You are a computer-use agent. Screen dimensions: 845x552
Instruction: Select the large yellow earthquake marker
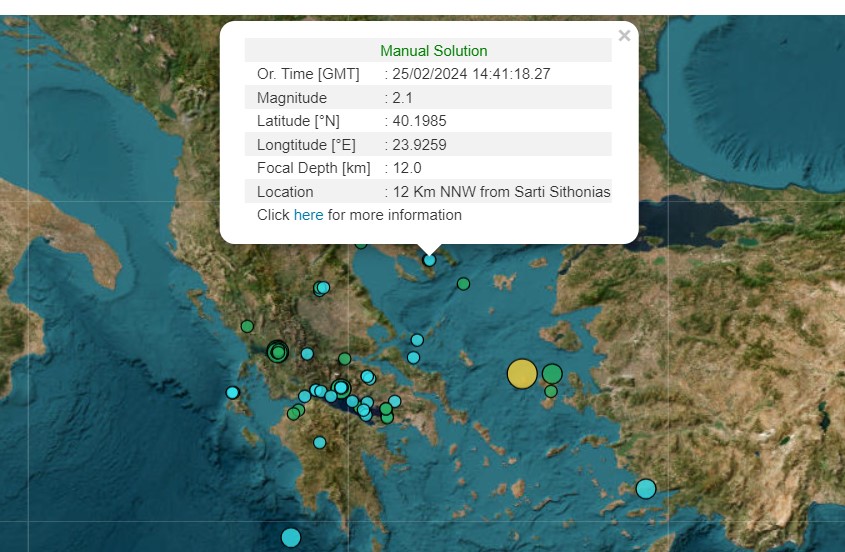(x=522, y=374)
